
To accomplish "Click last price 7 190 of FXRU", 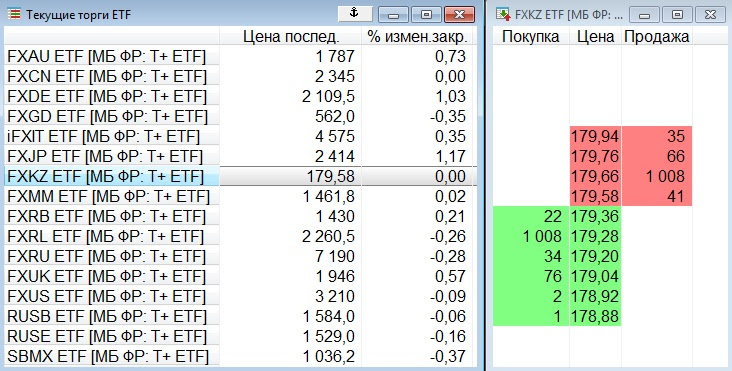I will (x=335, y=257).
